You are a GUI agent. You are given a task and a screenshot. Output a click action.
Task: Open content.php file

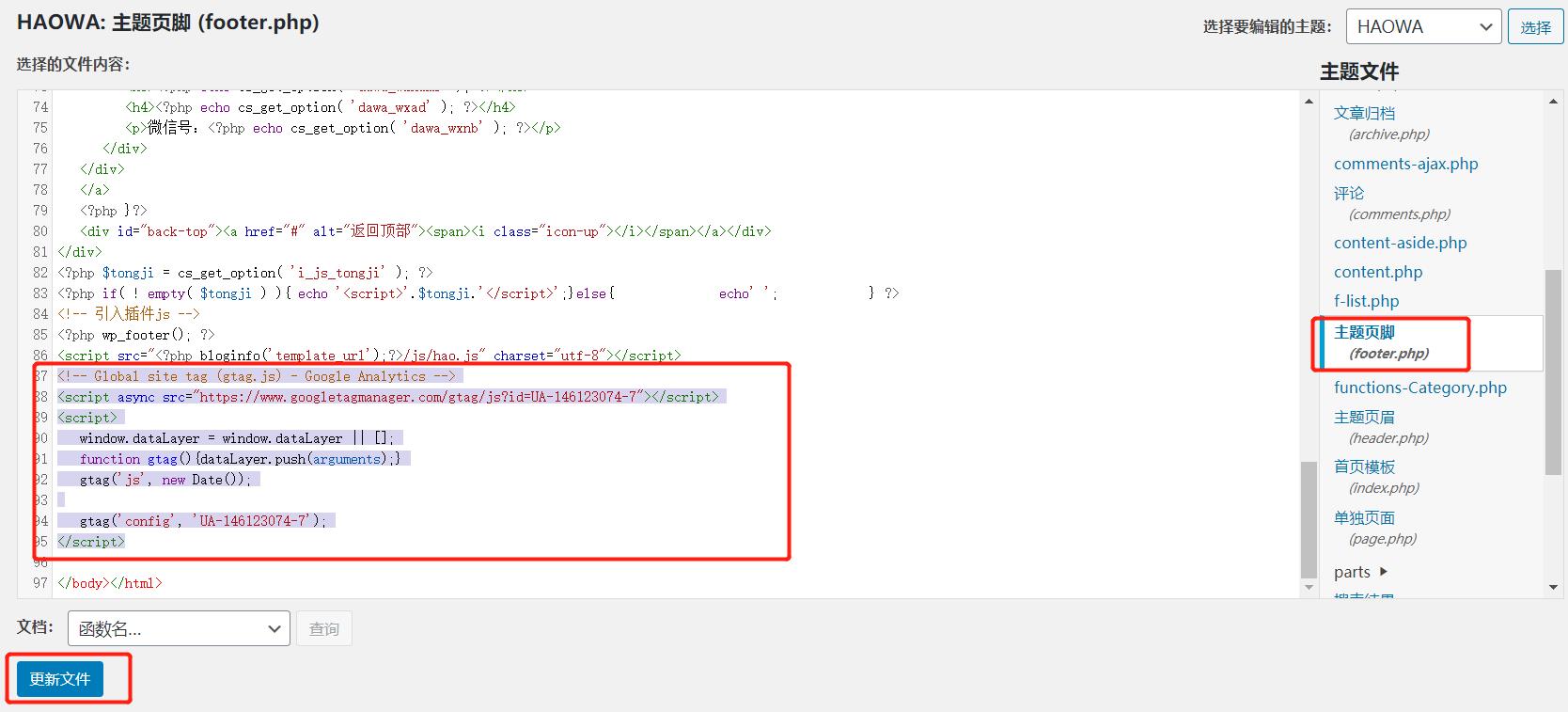point(1378,272)
